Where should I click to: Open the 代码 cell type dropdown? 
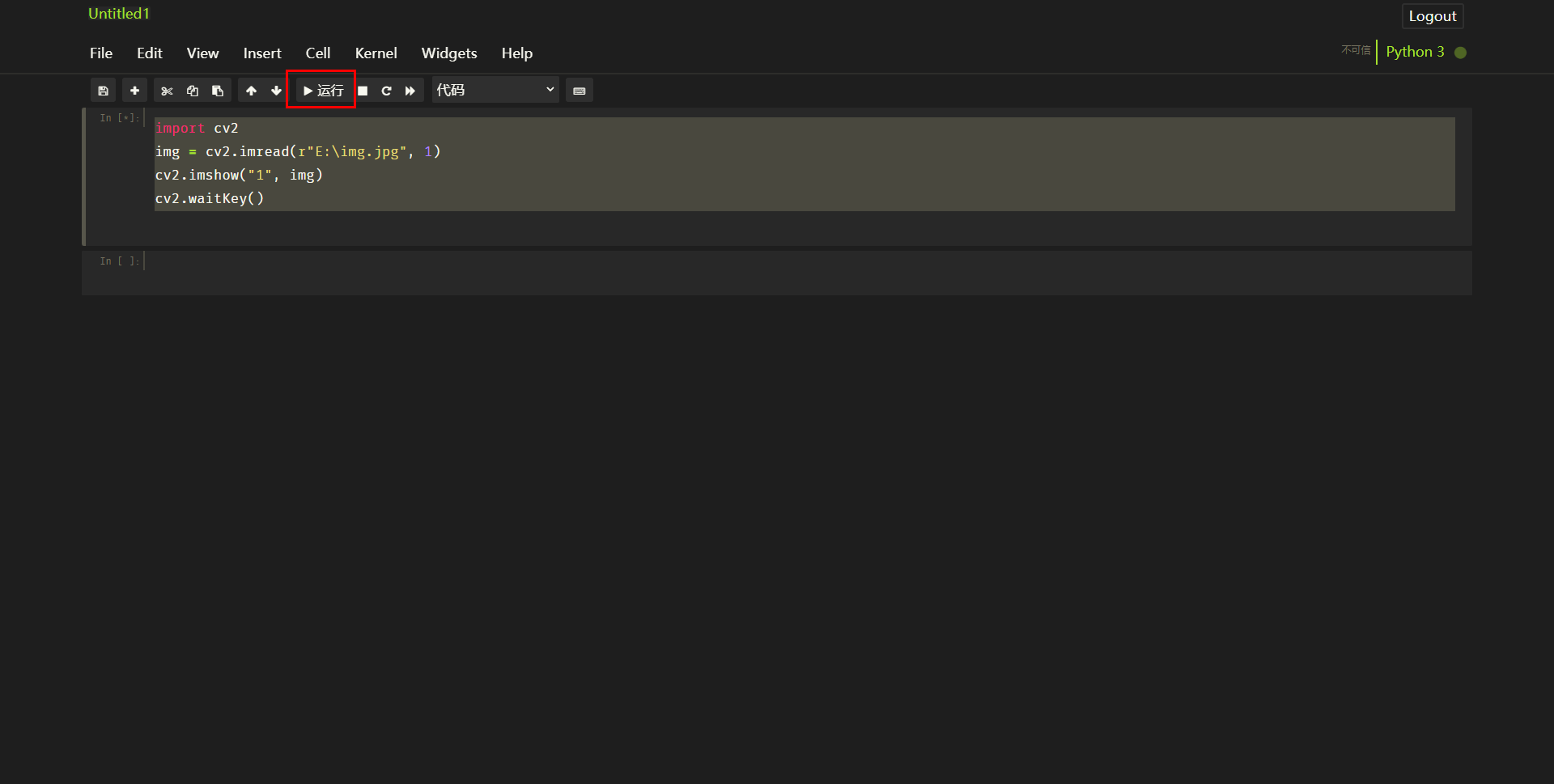[495, 90]
